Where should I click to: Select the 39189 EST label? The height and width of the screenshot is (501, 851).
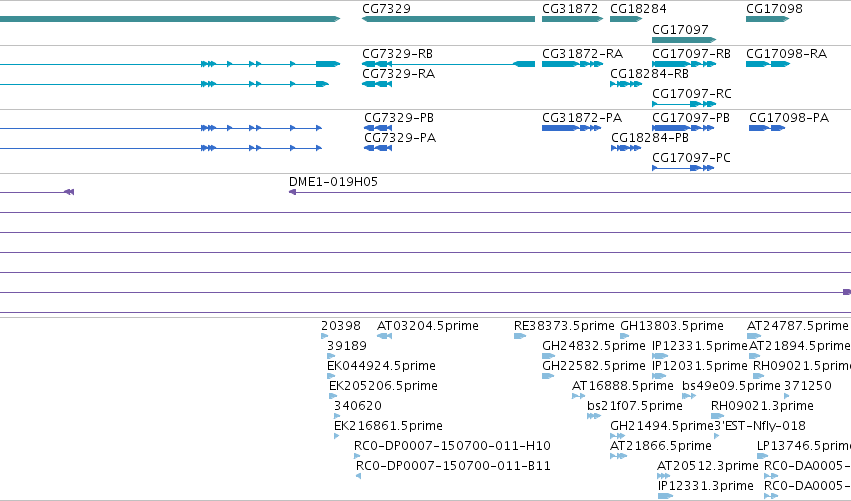[347, 346]
